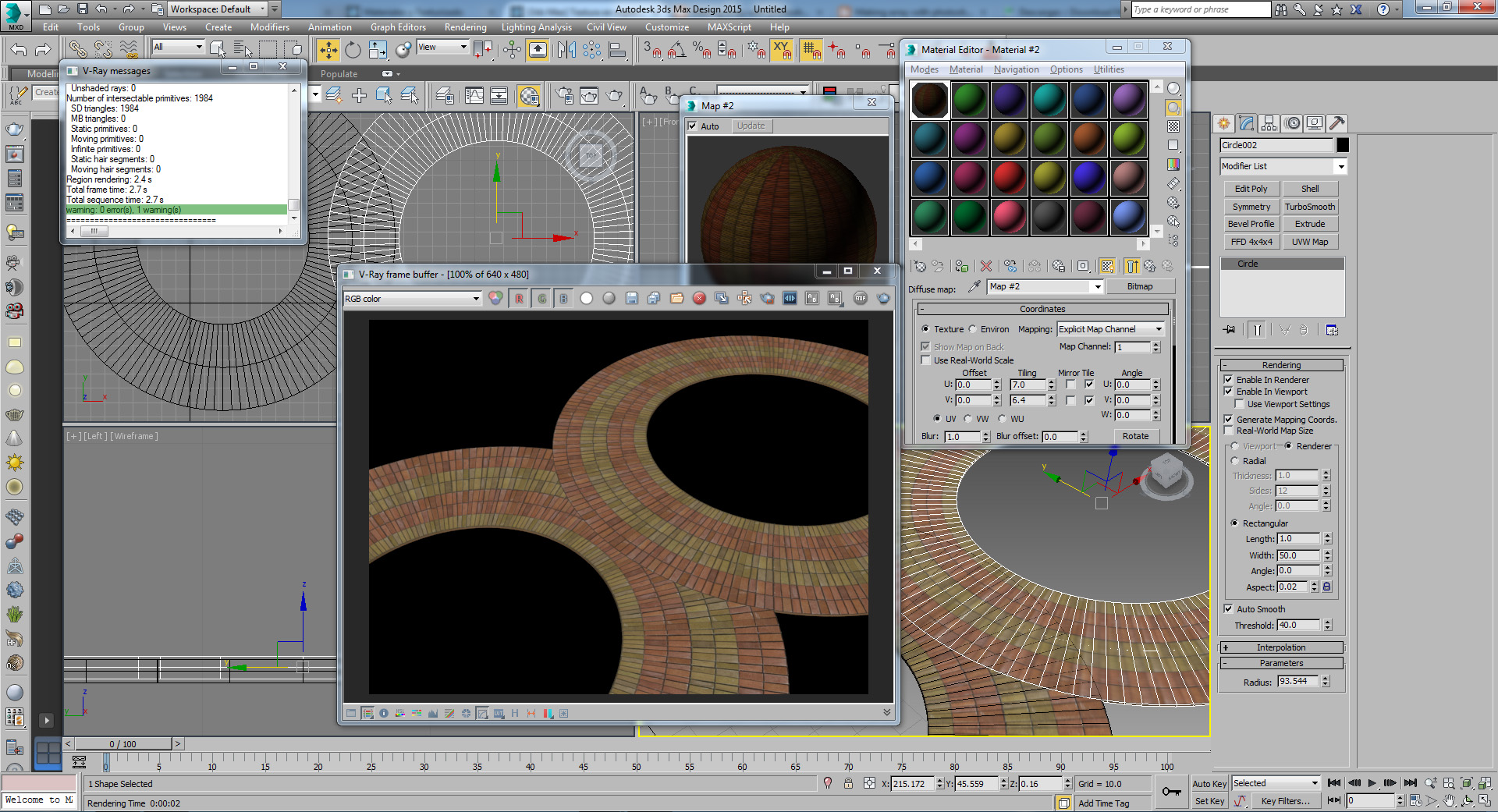This screenshot has width=1498, height=812.
Task: Open the Hierarchy command panel tab
Action: [x=1269, y=123]
